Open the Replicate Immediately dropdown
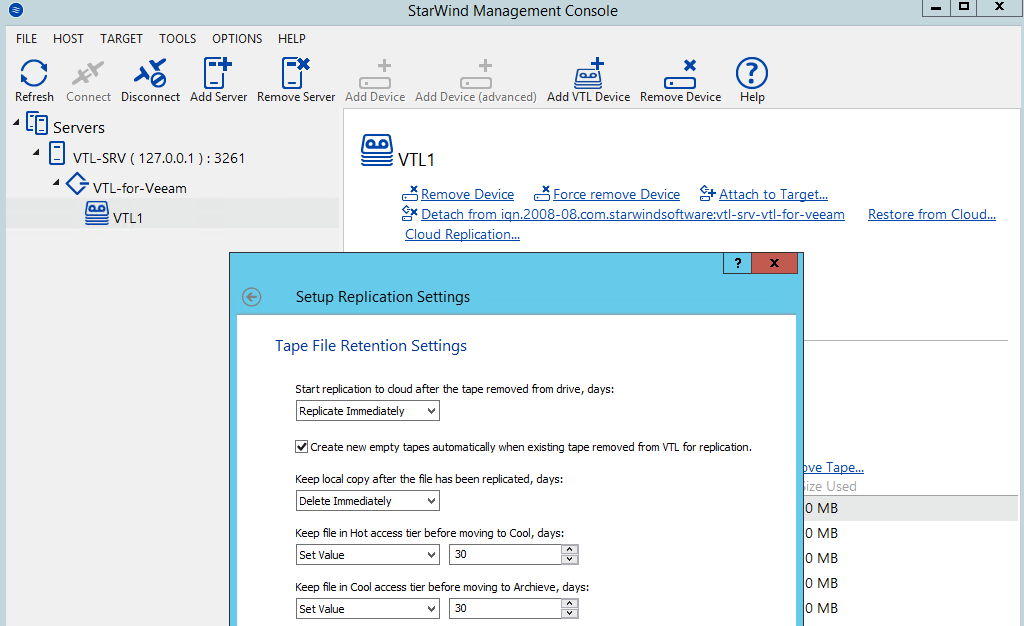Image resolution: width=1024 pixels, height=626 pixels. (432, 410)
